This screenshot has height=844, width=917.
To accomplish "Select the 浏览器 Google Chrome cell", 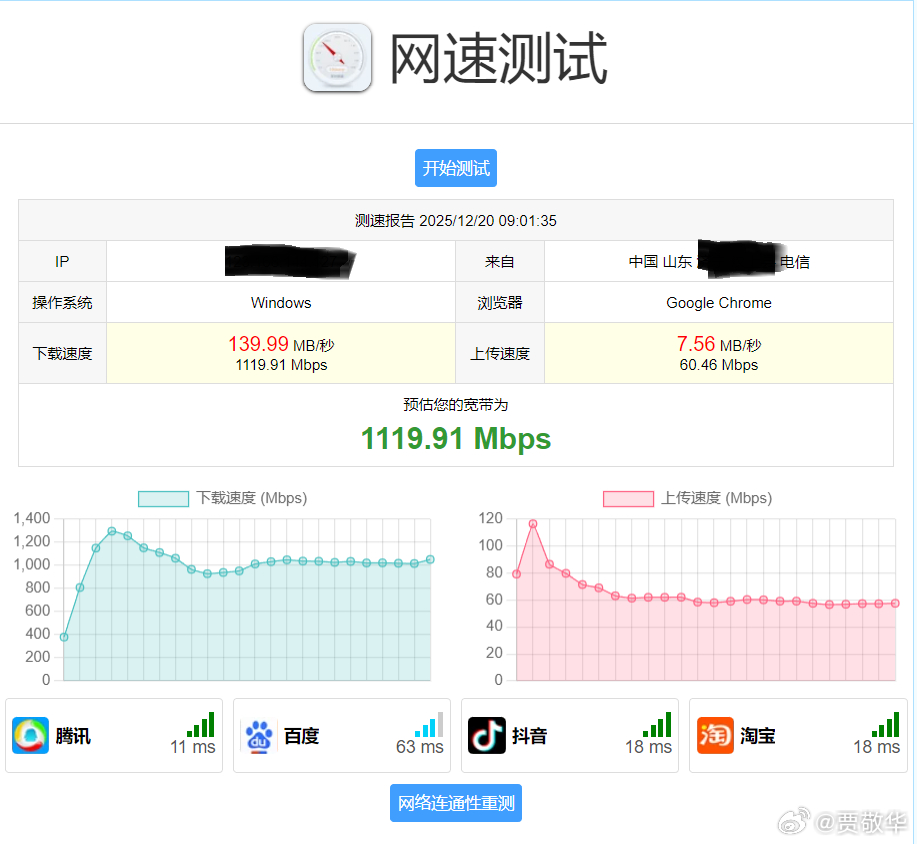I will (x=718, y=302).
